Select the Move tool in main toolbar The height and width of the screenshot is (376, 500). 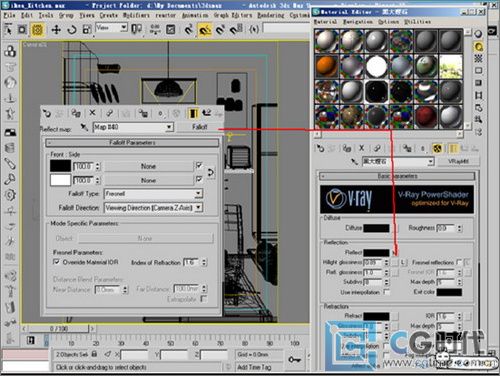[56, 30]
